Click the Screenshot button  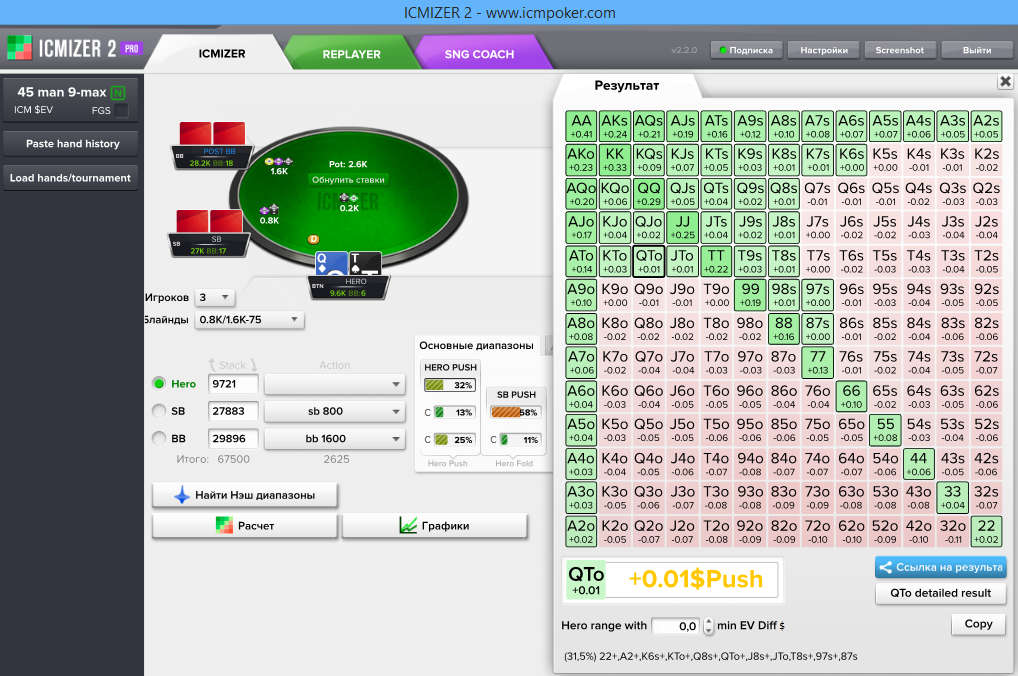[x=899, y=50]
